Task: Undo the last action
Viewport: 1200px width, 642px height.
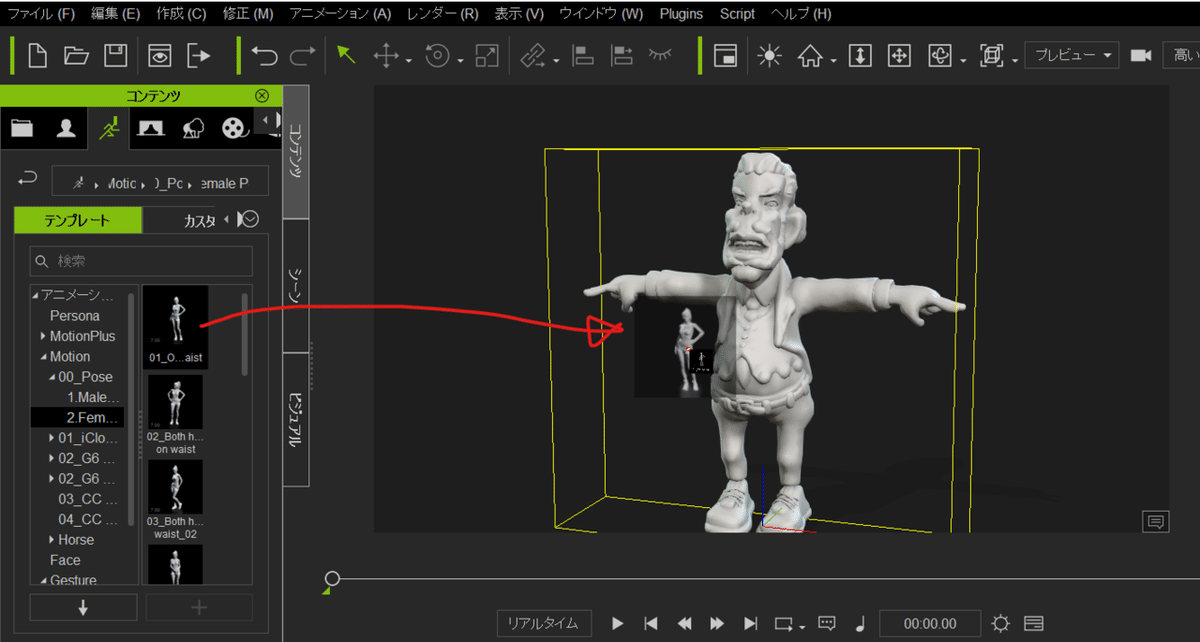Action: point(265,56)
